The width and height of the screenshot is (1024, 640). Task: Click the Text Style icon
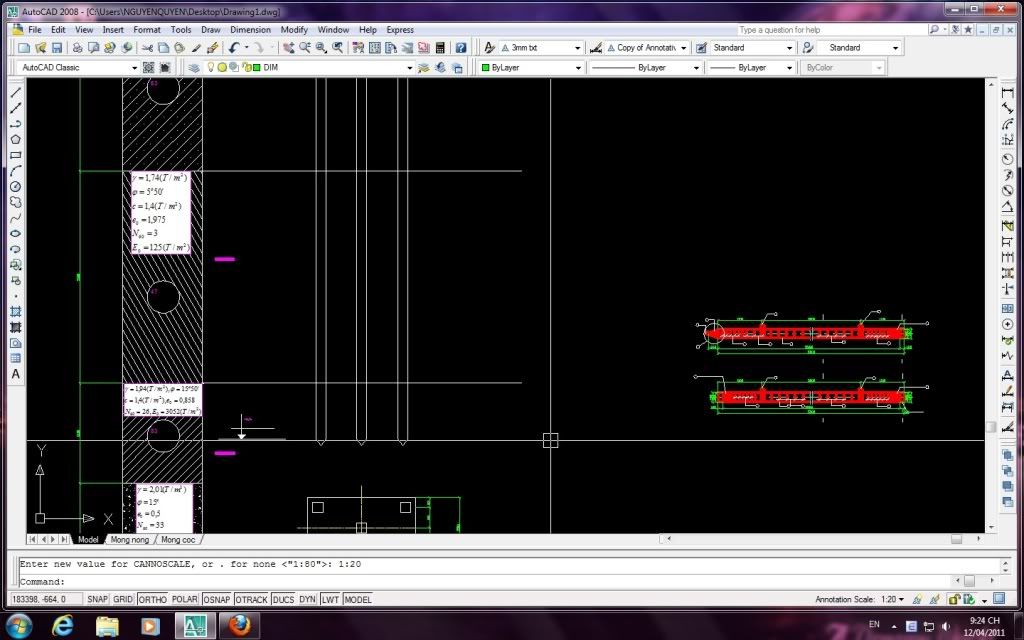coord(489,48)
